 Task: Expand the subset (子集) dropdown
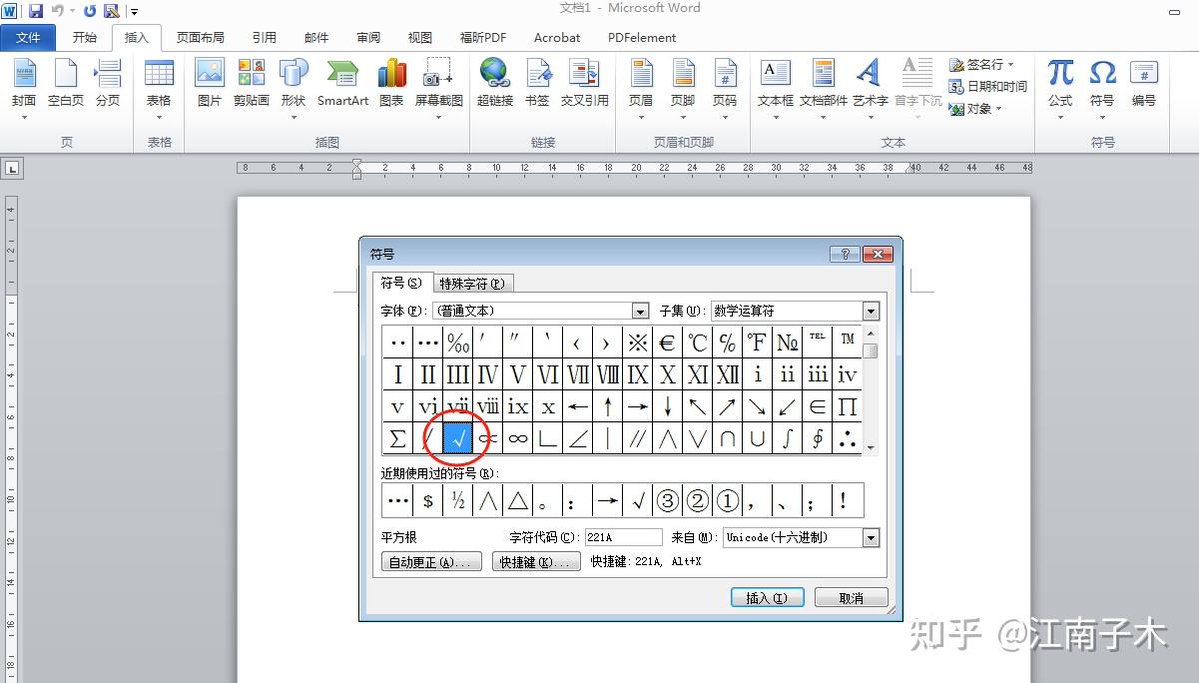871,311
